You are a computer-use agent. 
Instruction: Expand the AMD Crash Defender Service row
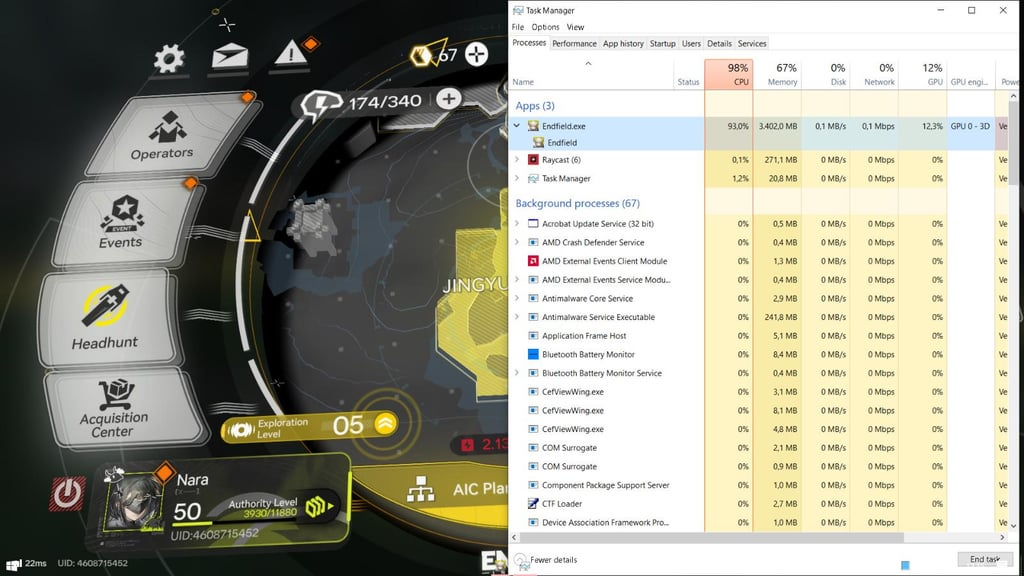tap(517, 242)
